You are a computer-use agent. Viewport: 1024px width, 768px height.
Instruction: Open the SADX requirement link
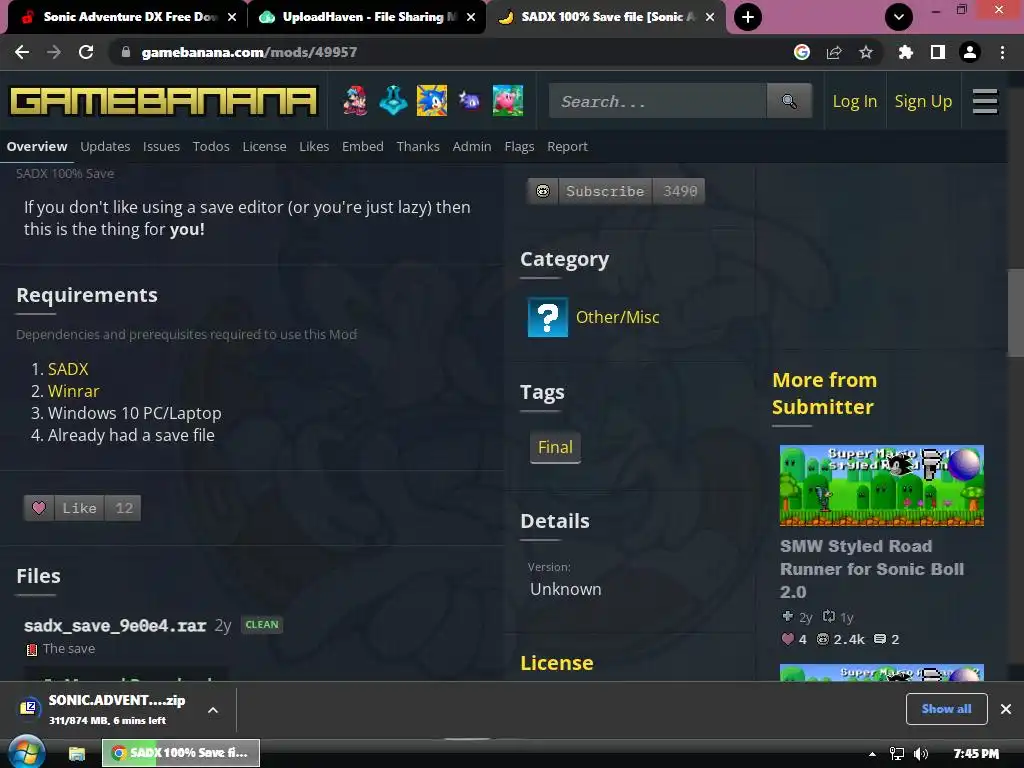[68, 369]
